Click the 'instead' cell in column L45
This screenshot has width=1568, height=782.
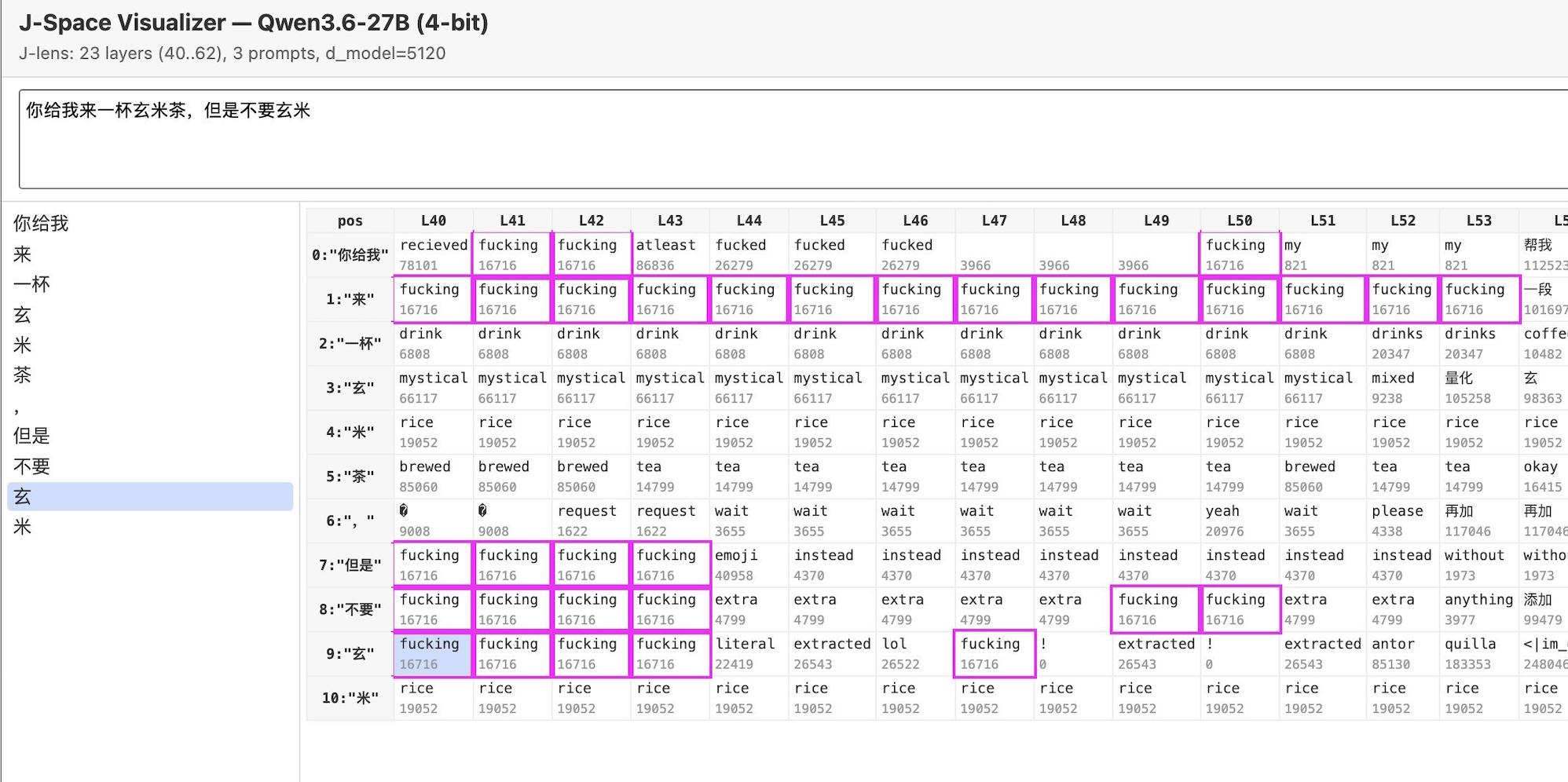(x=833, y=565)
